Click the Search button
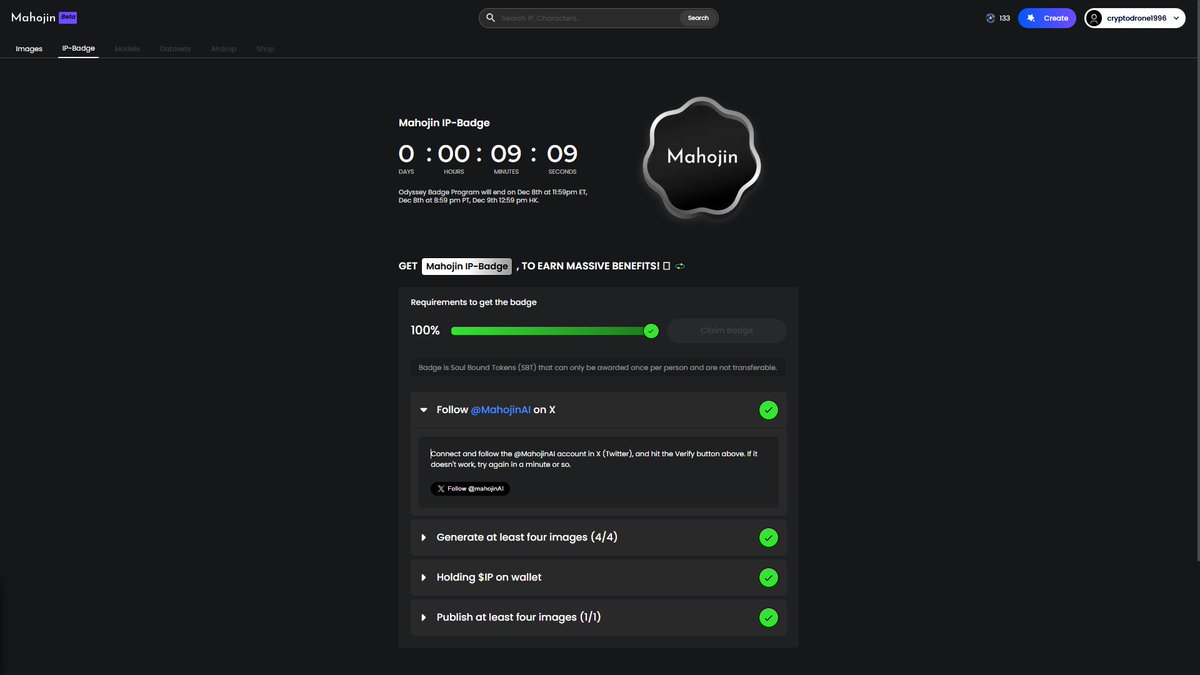The image size is (1200, 675). (x=698, y=18)
